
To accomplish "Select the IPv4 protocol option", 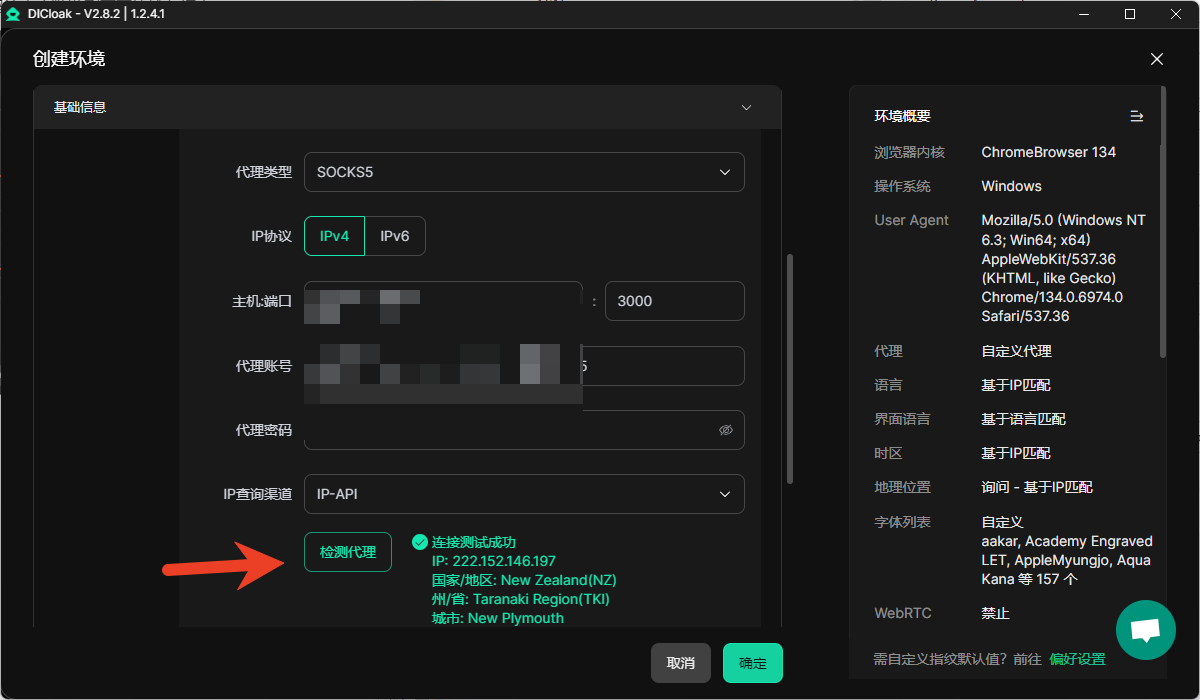I will coord(334,236).
